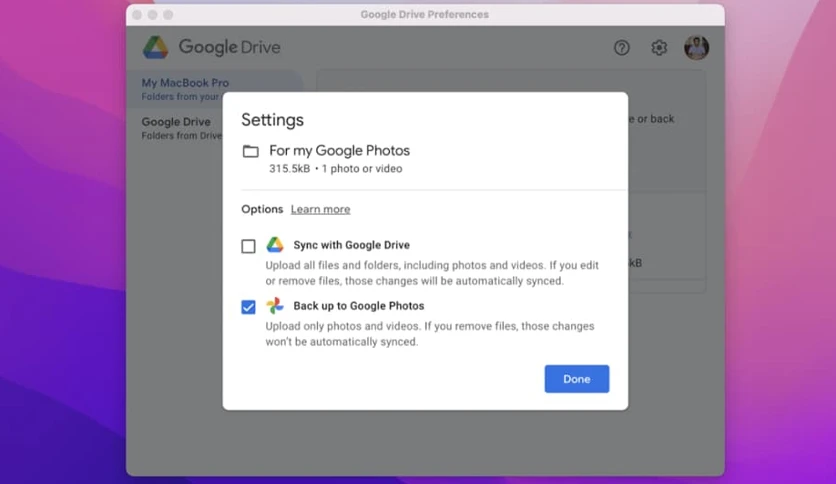Uncheck Back up to Google Photos checkbox

(x=248, y=307)
